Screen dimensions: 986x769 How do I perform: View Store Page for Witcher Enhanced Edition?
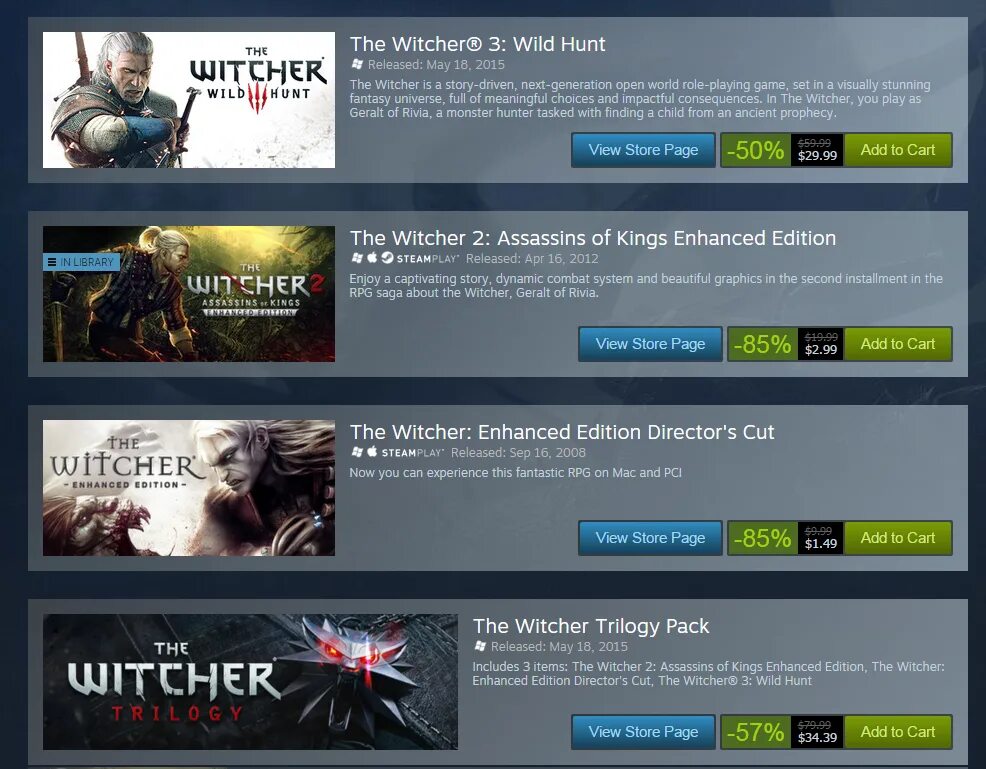click(650, 538)
